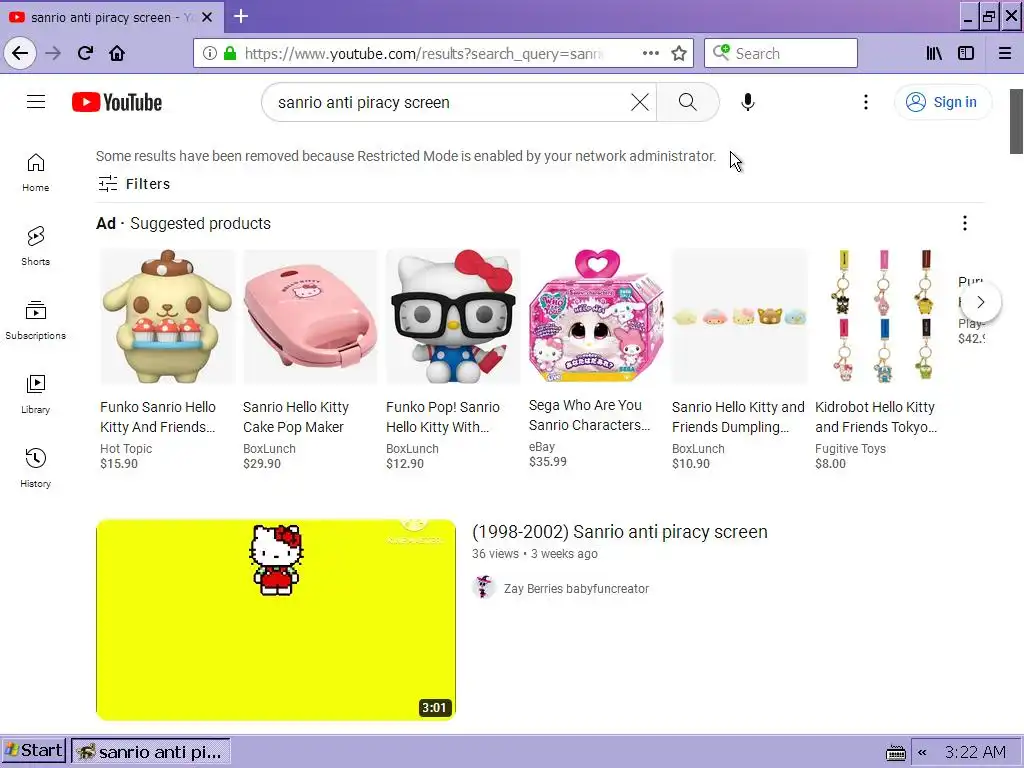The height and width of the screenshot is (768, 1024).
Task: Click the green padlock security icon
Action: coord(229,53)
